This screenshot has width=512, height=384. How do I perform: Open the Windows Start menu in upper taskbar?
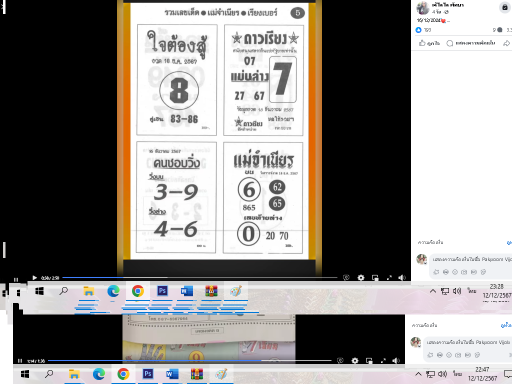(x=39, y=291)
